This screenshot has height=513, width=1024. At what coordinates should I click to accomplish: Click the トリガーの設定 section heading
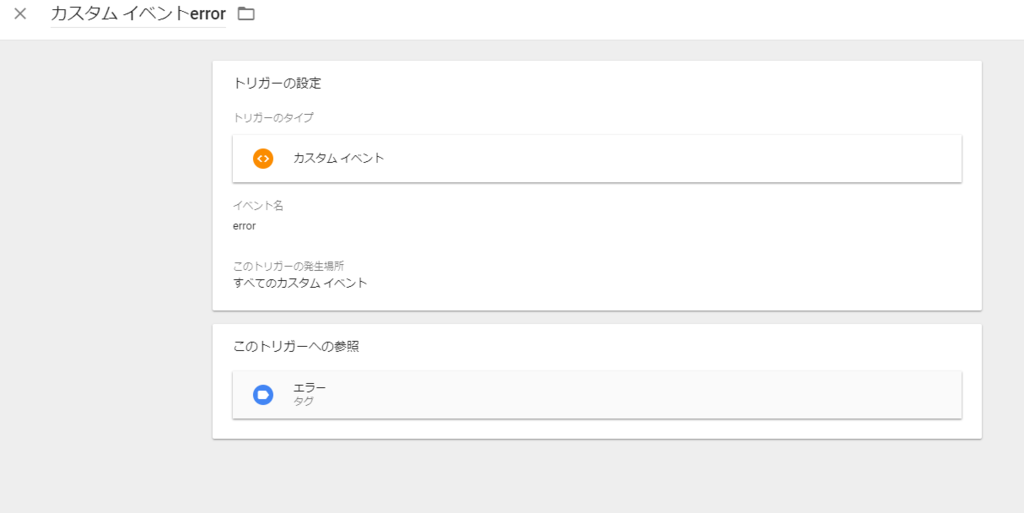coord(277,83)
